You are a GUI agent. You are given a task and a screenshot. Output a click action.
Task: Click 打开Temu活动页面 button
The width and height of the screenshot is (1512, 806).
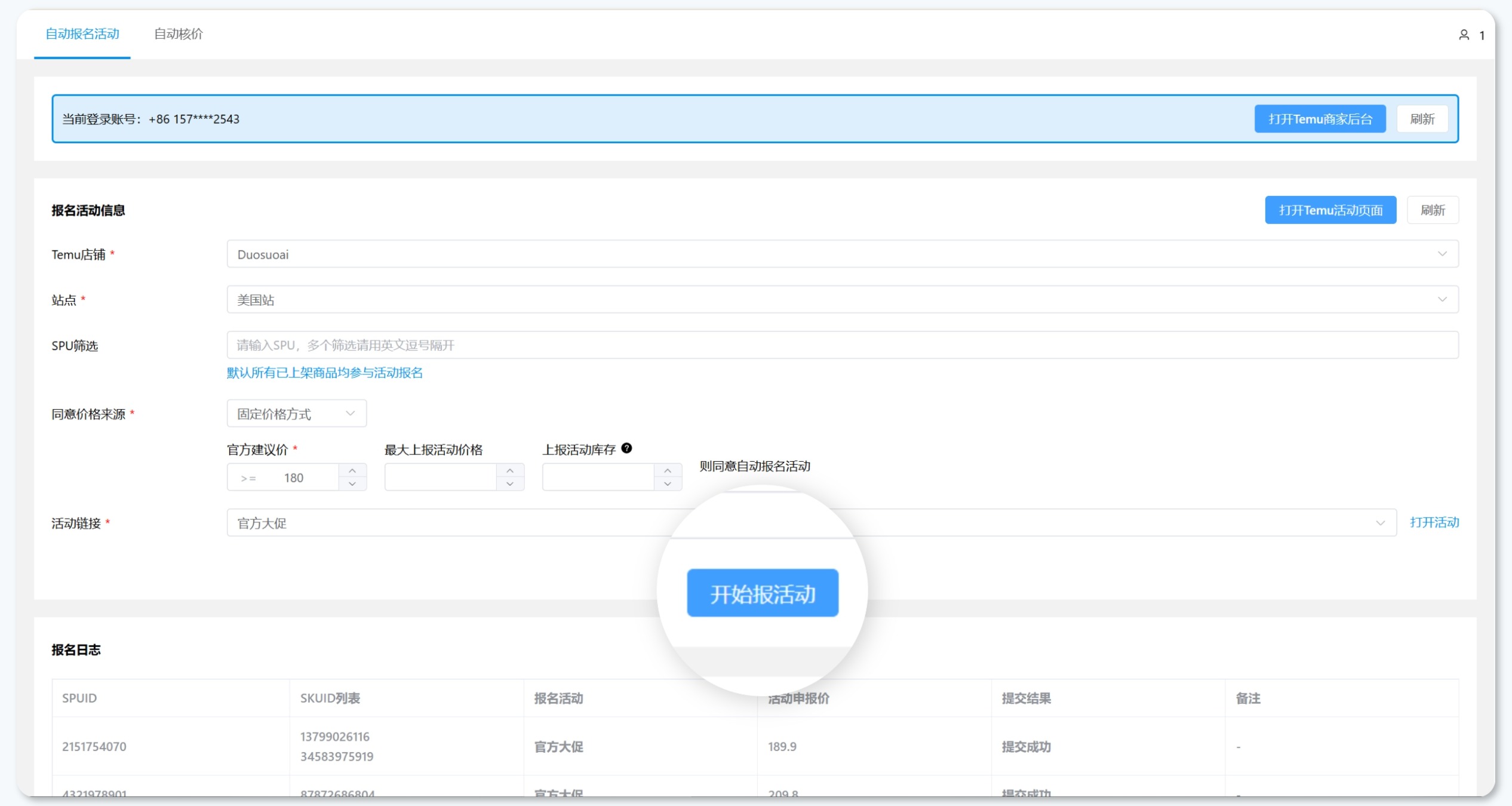pos(1330,210)
